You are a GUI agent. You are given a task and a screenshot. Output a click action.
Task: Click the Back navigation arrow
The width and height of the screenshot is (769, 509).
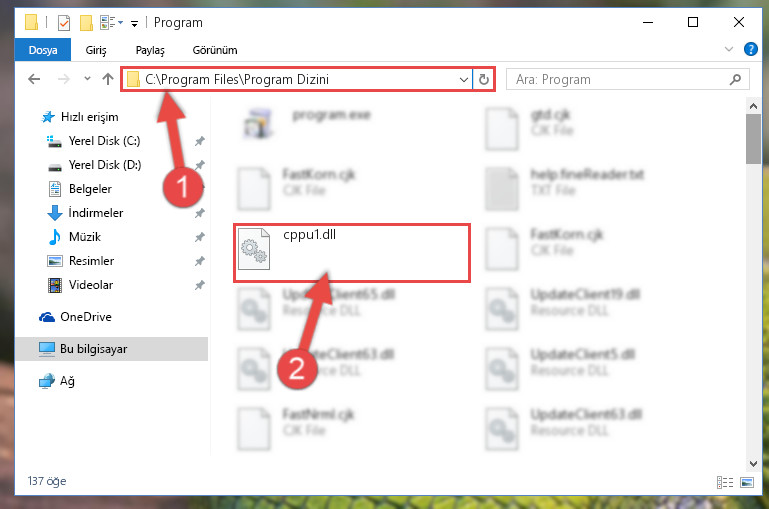pyautogui.click(x=34, y=79)
